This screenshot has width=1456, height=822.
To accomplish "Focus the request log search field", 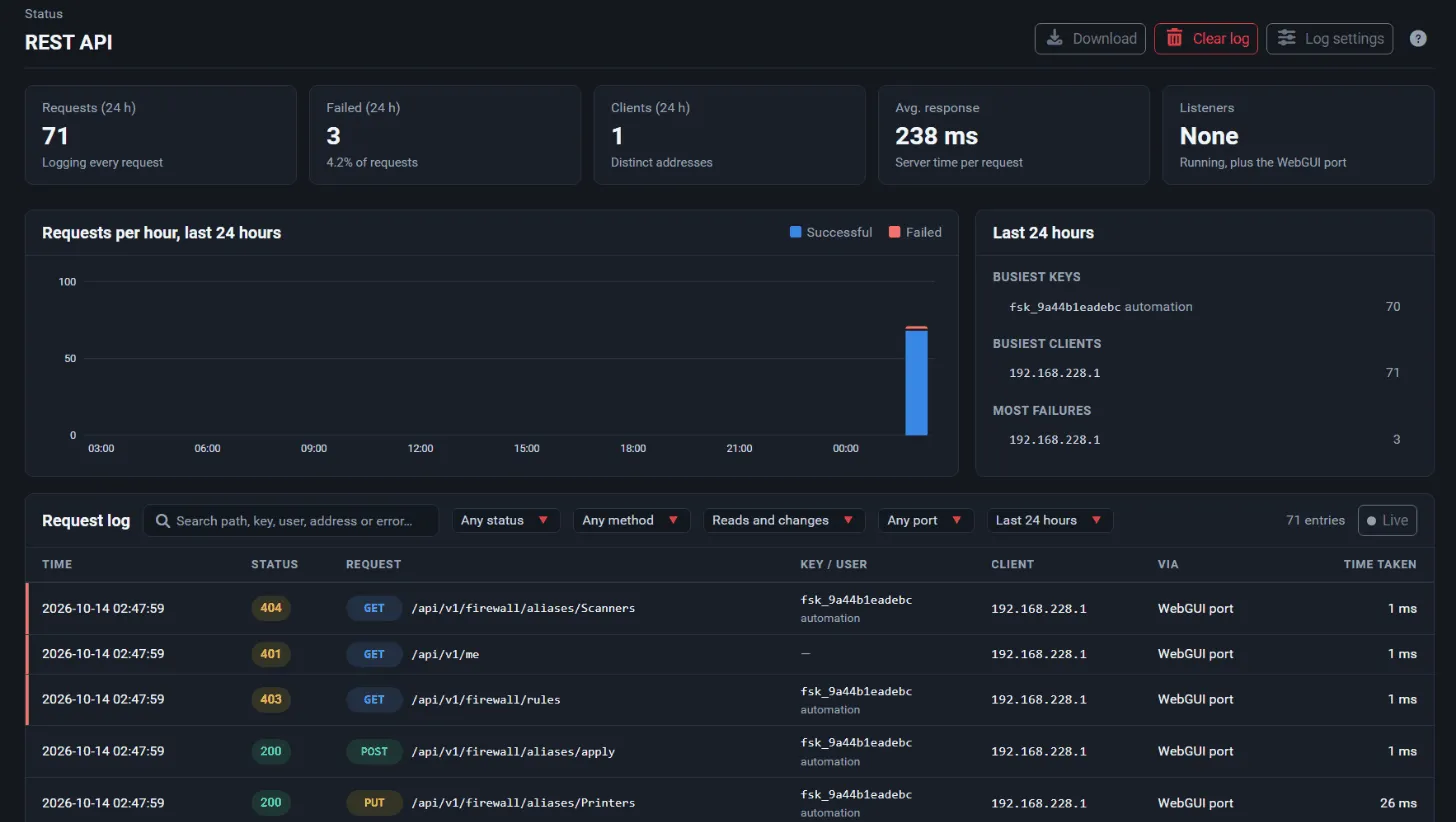I will tap(291, 521).
